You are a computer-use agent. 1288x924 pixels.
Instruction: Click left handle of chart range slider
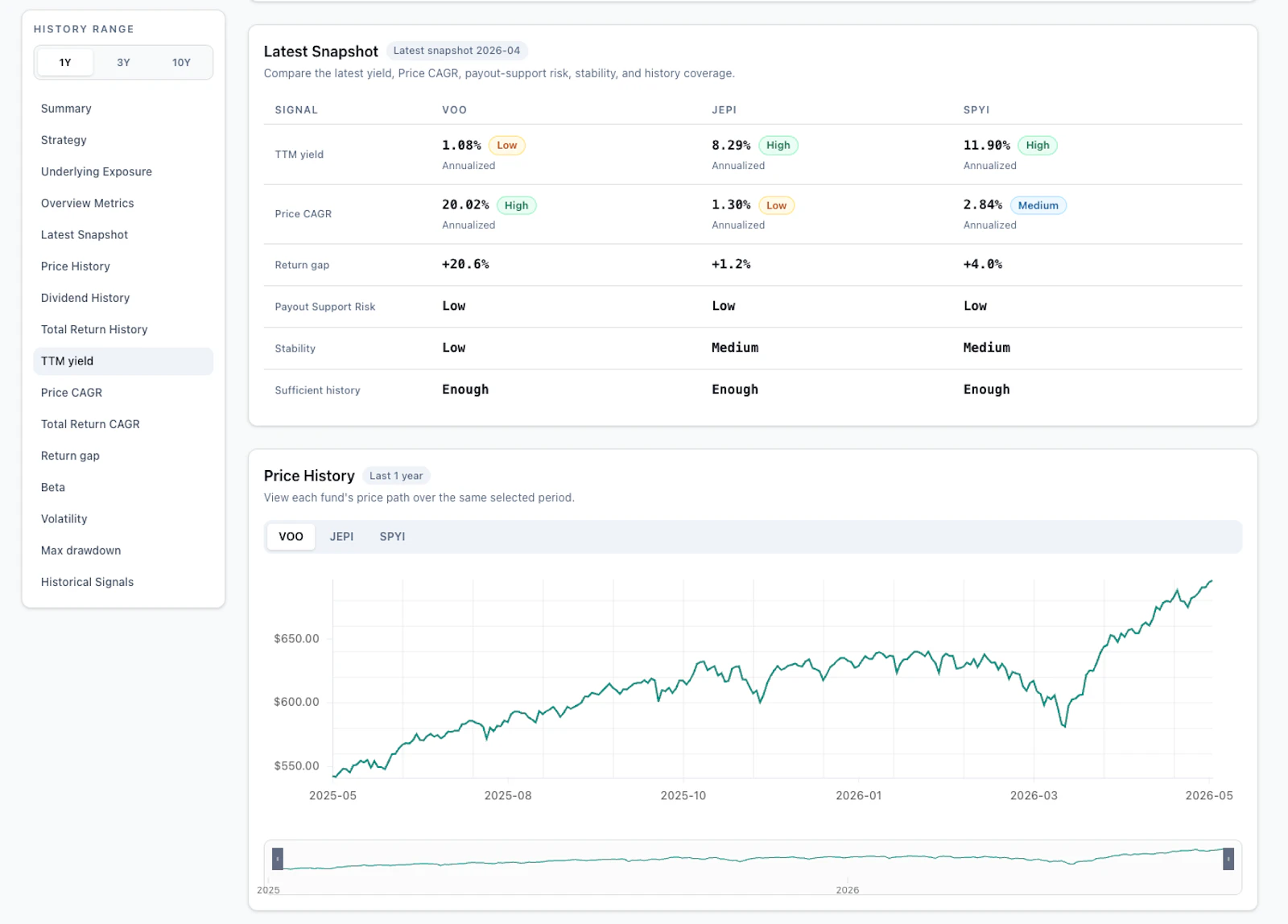pyautogui.click(x=278, y=859)
